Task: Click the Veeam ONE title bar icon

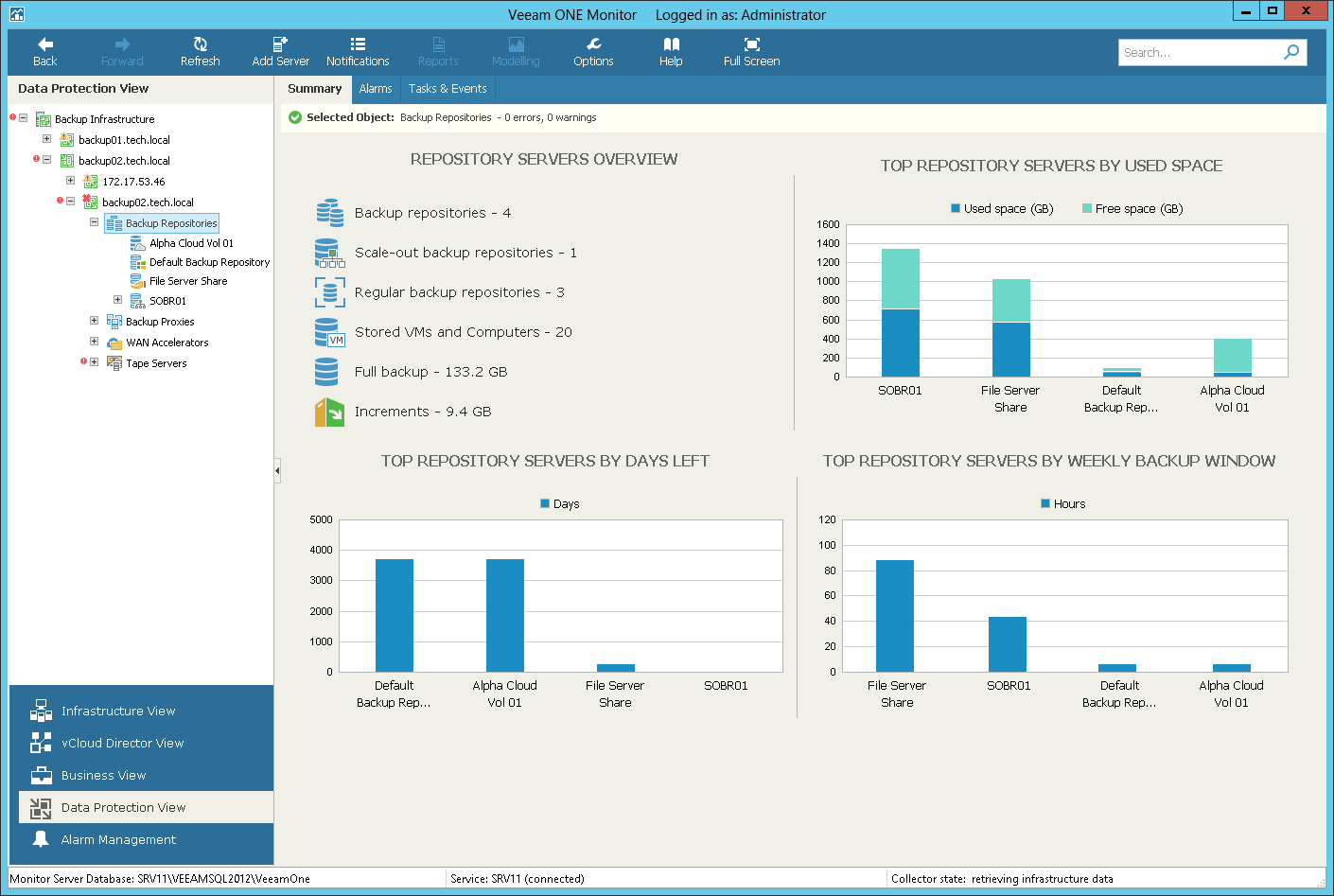Action: pos(16,14)
